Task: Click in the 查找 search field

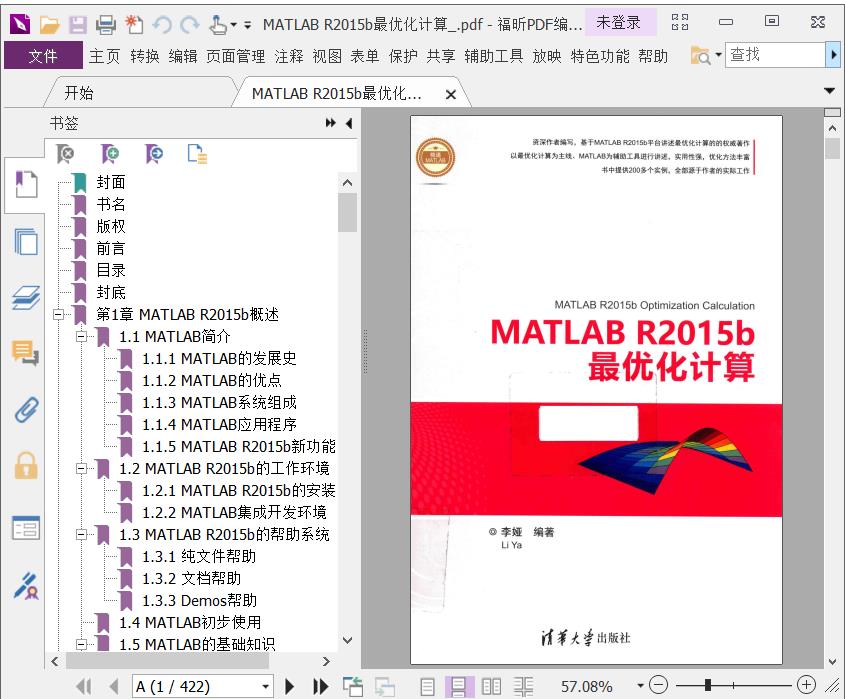Action: tap(775, 55)
